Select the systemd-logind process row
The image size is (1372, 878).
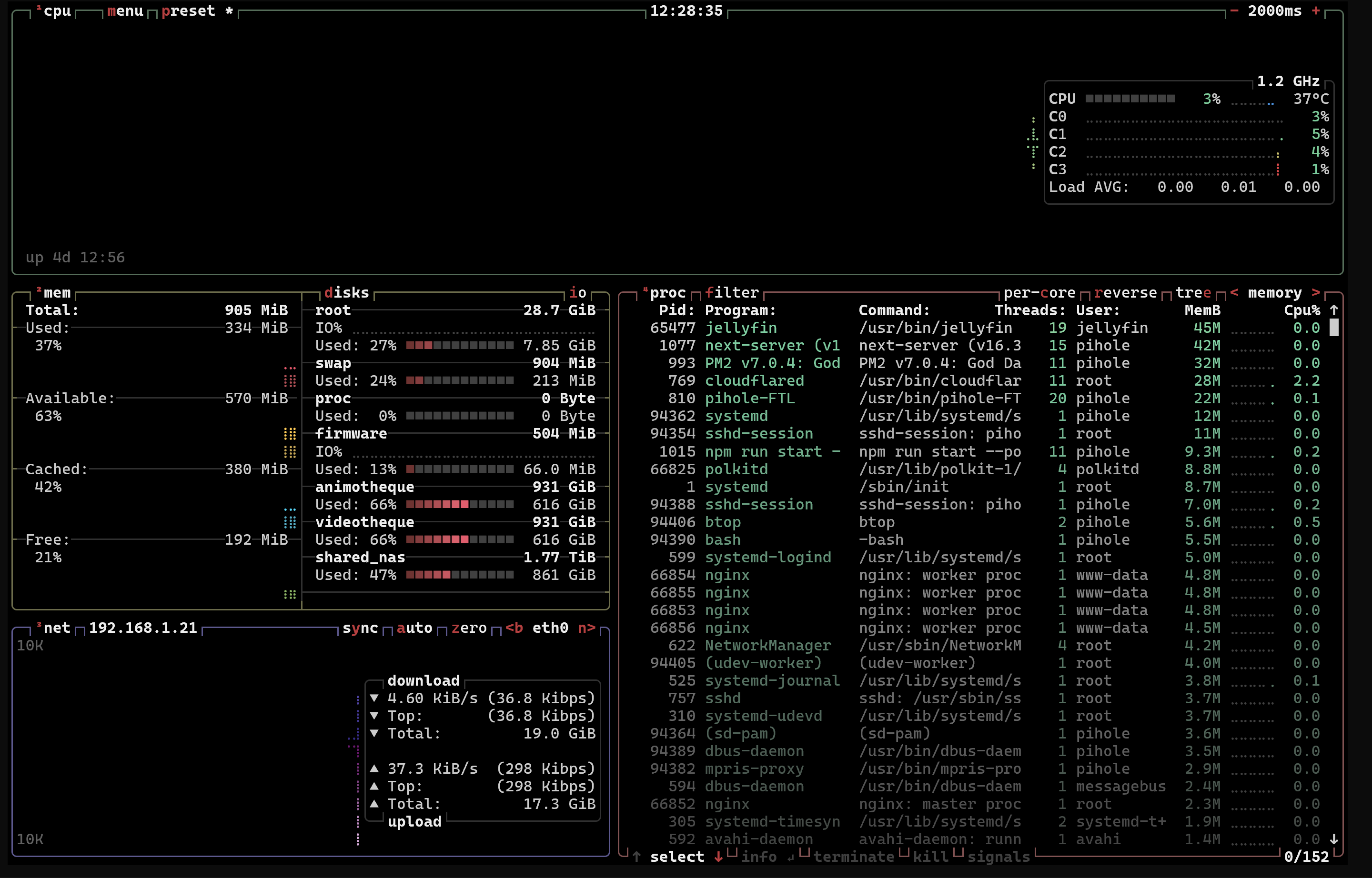(x=985, y=558)
